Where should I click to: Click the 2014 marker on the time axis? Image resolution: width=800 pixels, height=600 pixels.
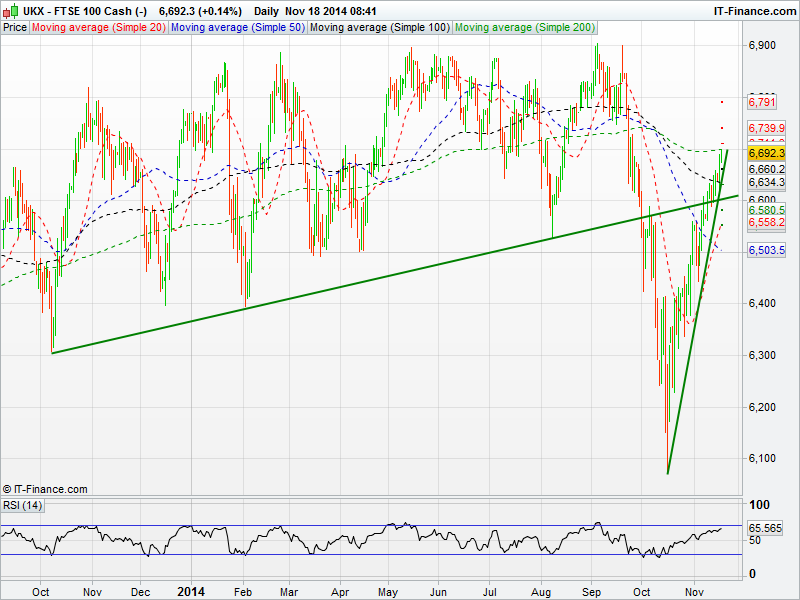(189, 592)
